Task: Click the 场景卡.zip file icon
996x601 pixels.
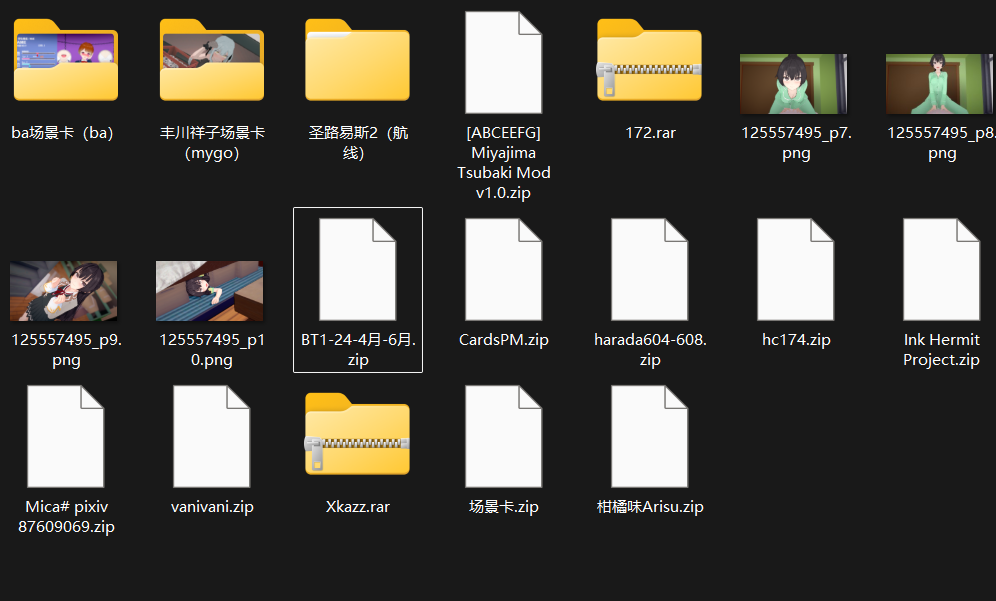Action: click(x=504, y=436)
